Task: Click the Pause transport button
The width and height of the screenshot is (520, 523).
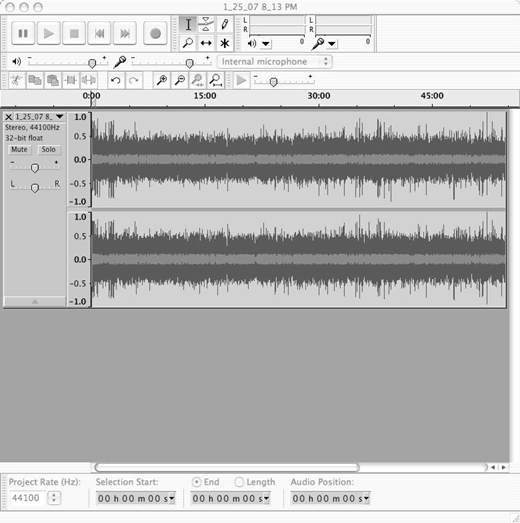Action: click(x=23, y=33)
